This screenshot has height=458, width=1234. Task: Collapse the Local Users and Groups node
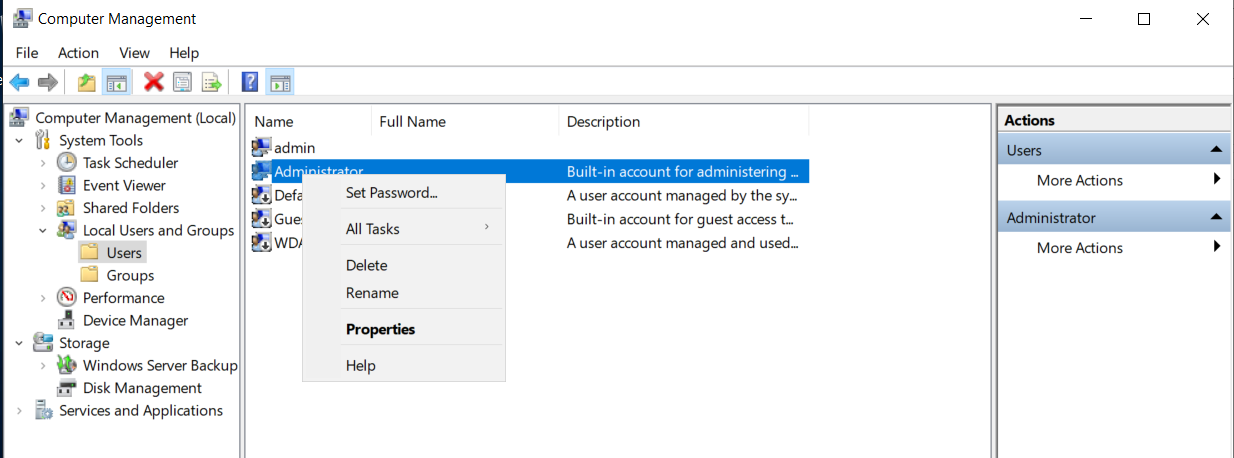(x=43, y=231)
